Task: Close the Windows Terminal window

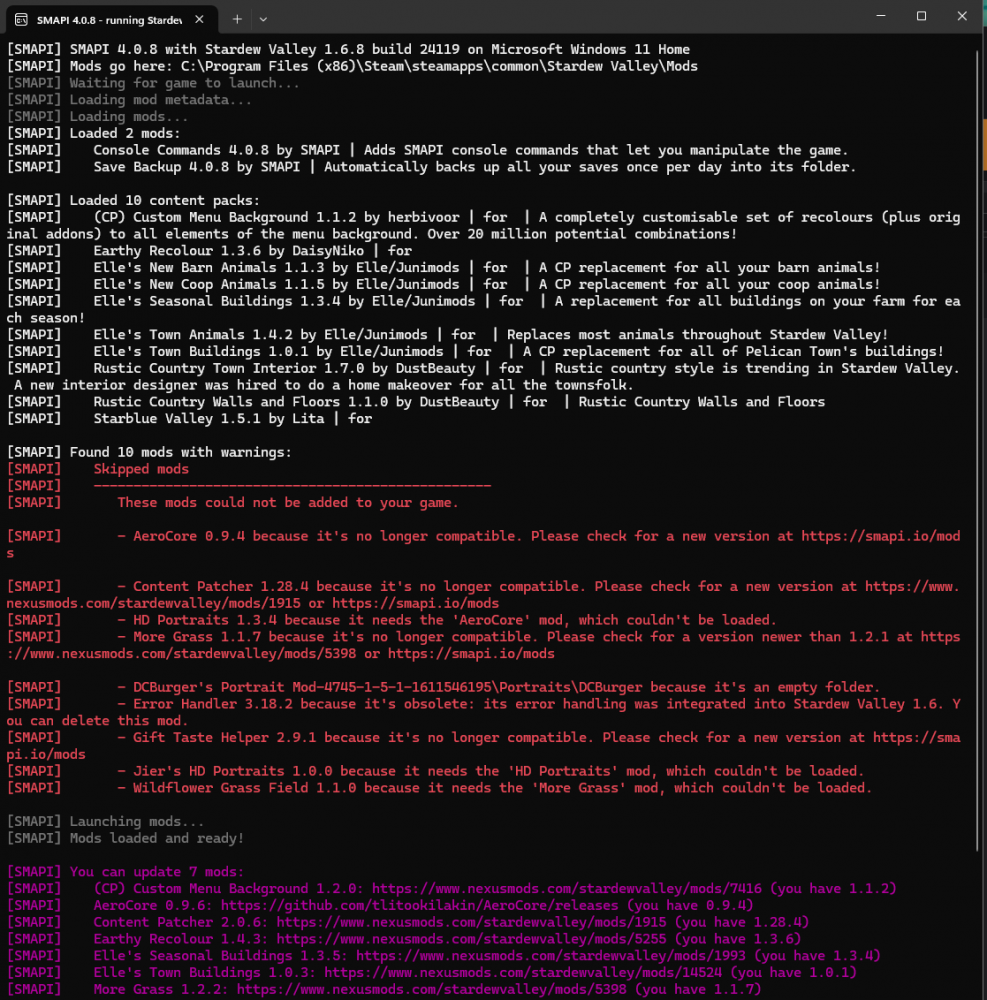Action: [964, 16]
